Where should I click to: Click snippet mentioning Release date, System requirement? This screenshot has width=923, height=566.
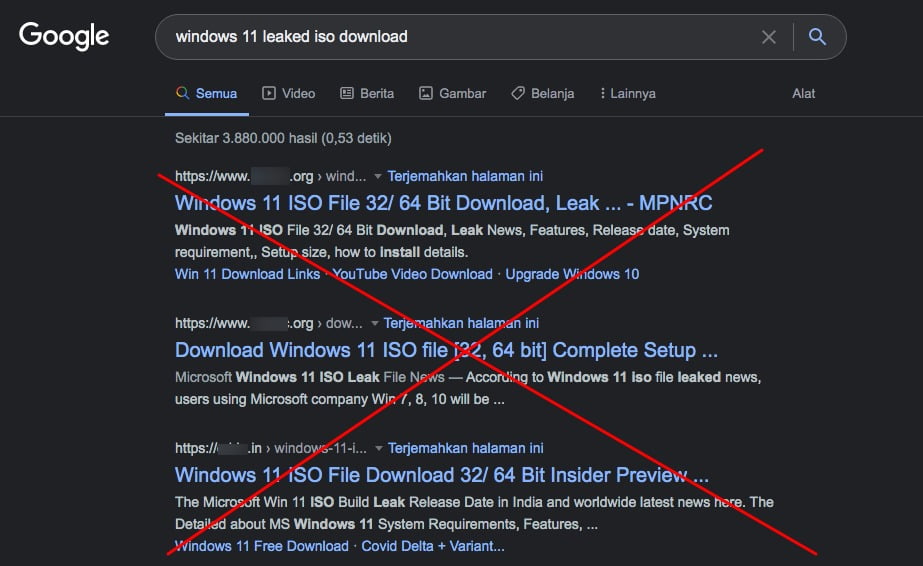[x=452, y=241]
